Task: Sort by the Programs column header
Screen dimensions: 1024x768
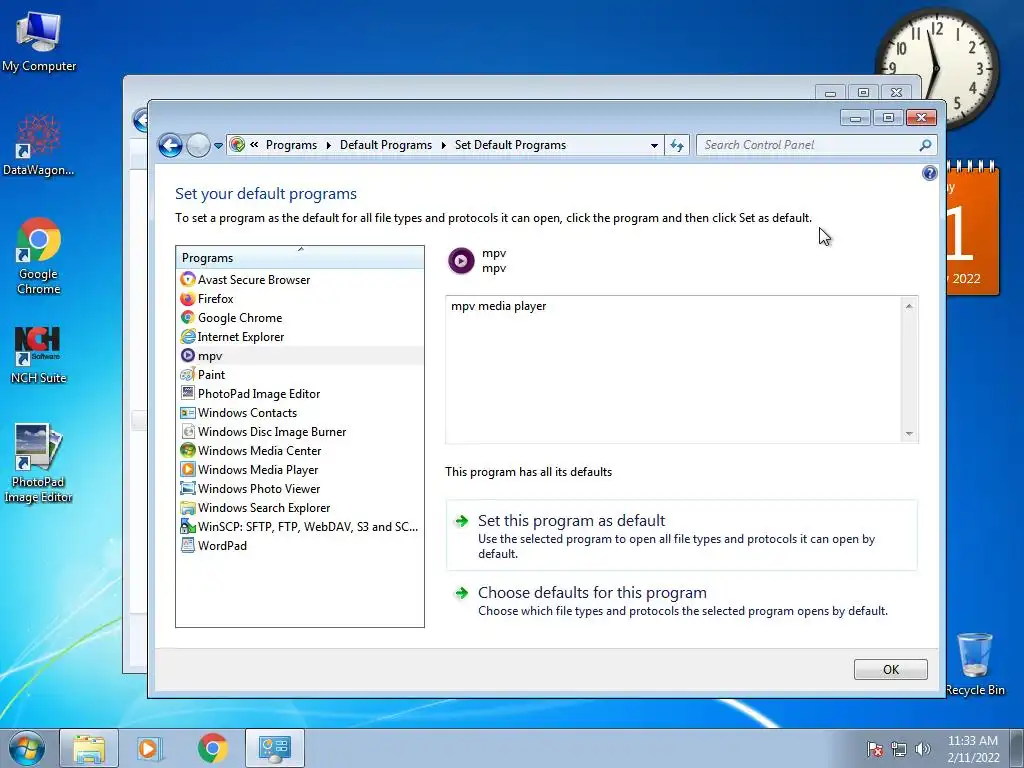Action: tap(300, 257)
